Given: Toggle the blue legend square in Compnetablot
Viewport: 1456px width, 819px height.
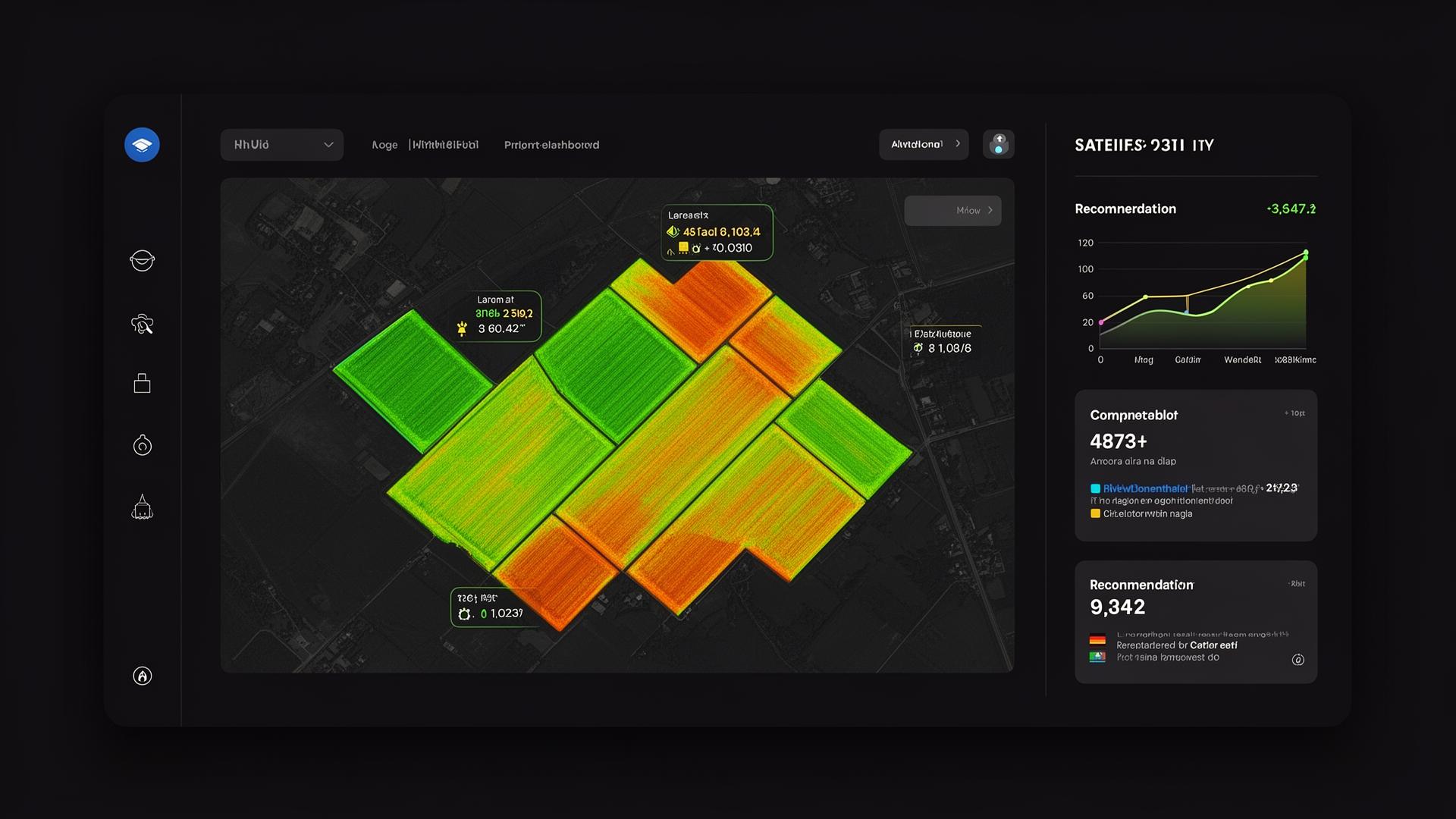Looking at the screenshot, I should 1095,488.
